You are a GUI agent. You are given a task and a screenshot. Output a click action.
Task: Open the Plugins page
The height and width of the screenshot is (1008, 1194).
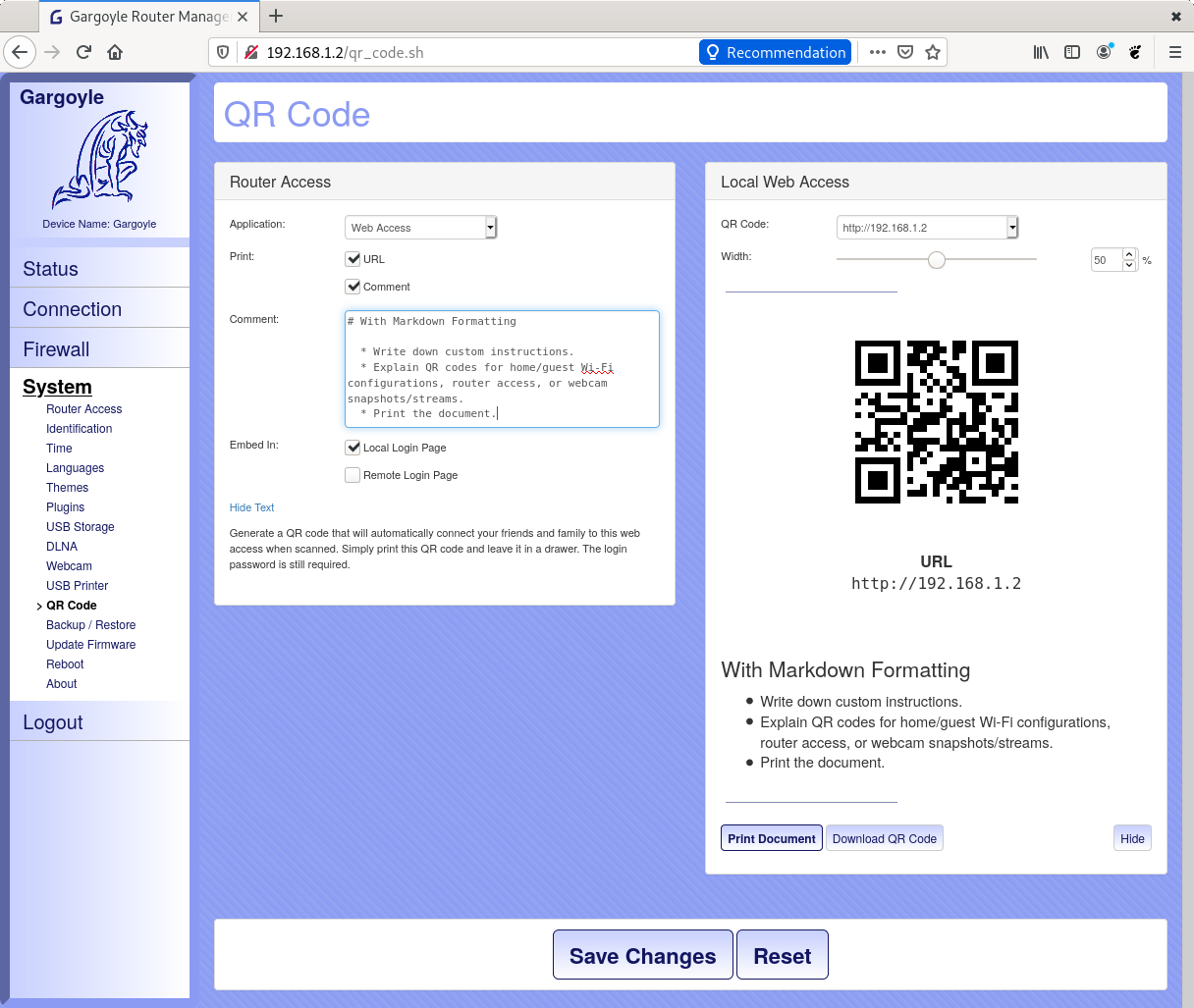pos(65,507)
